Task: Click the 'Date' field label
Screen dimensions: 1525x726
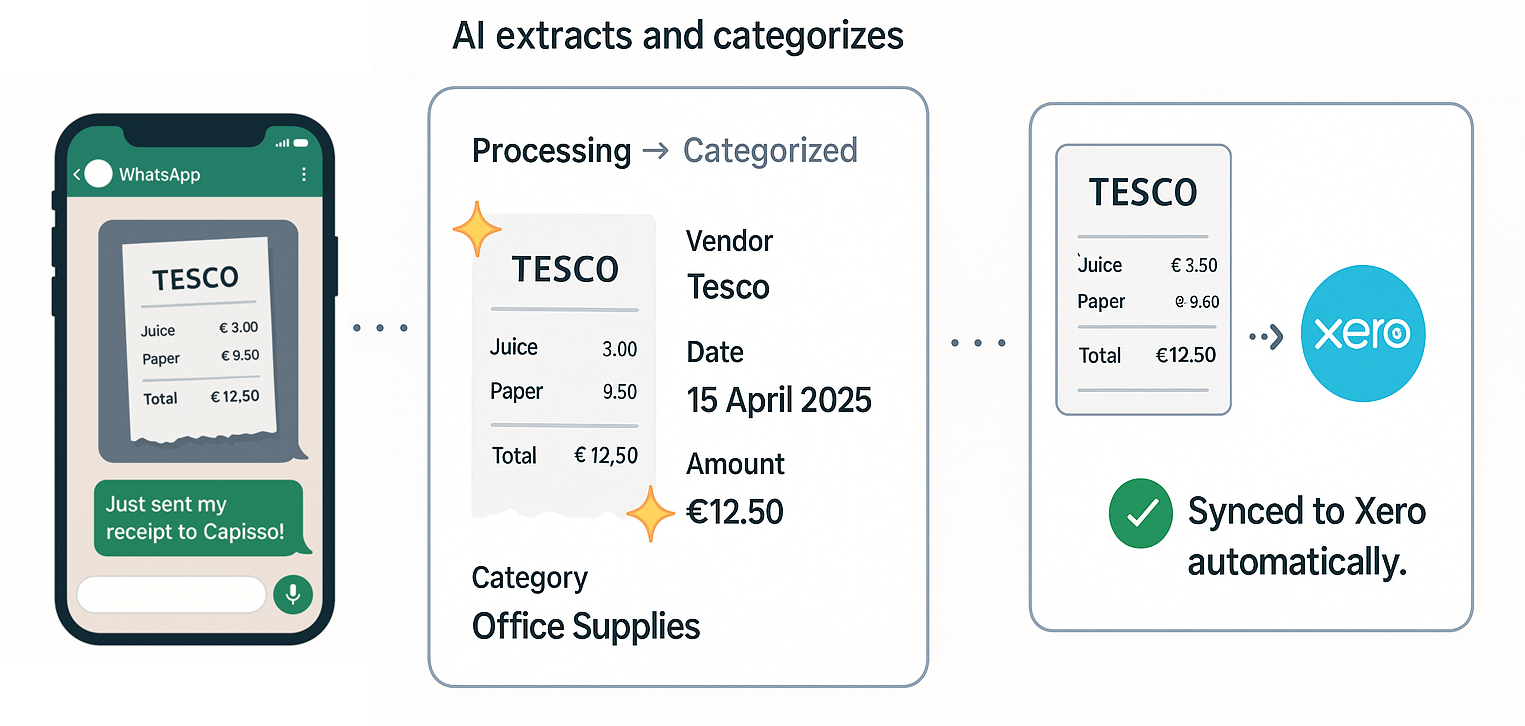Action: click(x=715, y=352)
